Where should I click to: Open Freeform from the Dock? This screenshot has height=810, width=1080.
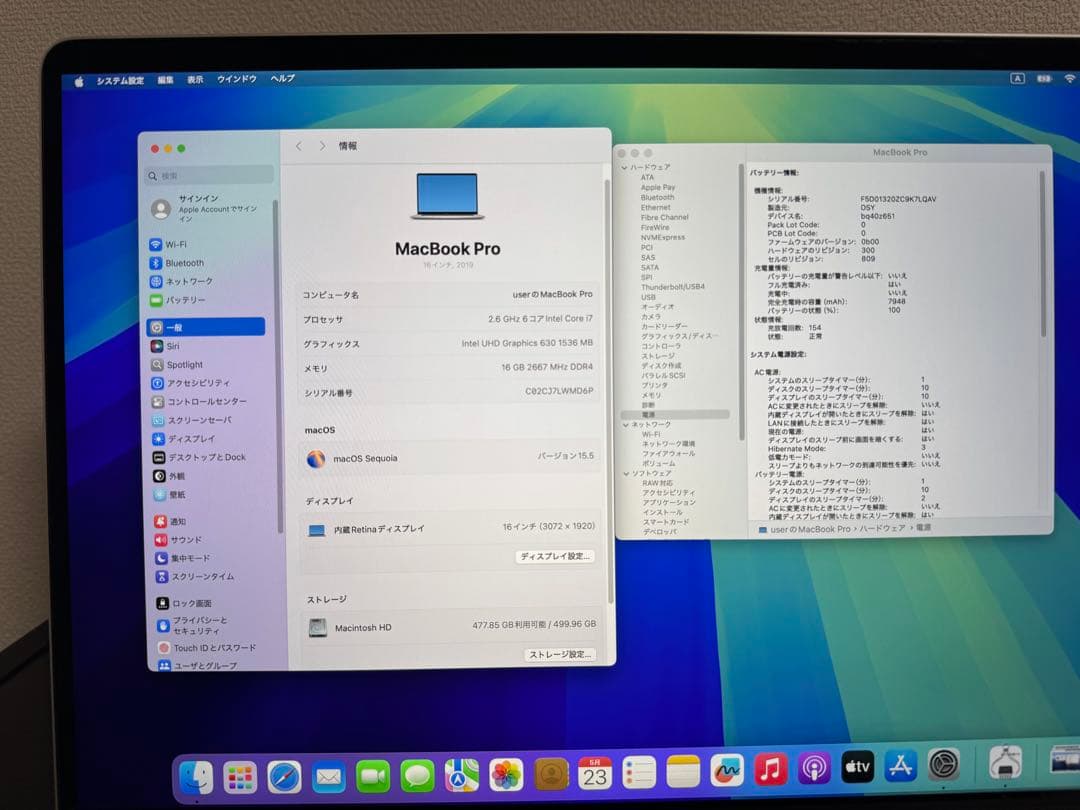(727, 770)
